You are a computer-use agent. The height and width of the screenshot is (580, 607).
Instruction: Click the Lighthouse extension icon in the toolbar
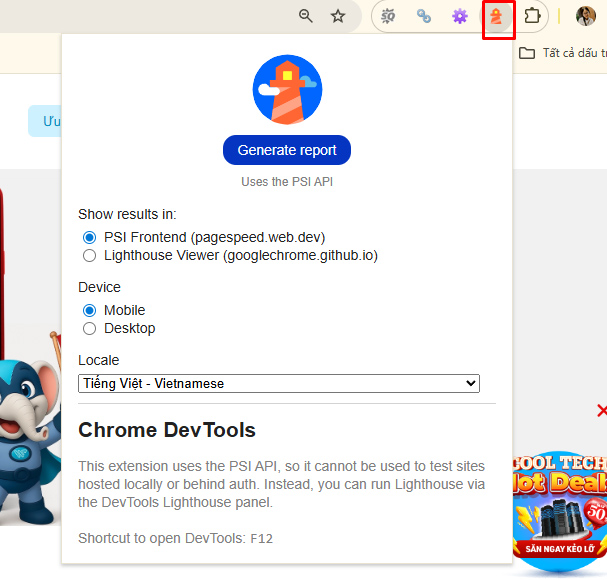497,17
